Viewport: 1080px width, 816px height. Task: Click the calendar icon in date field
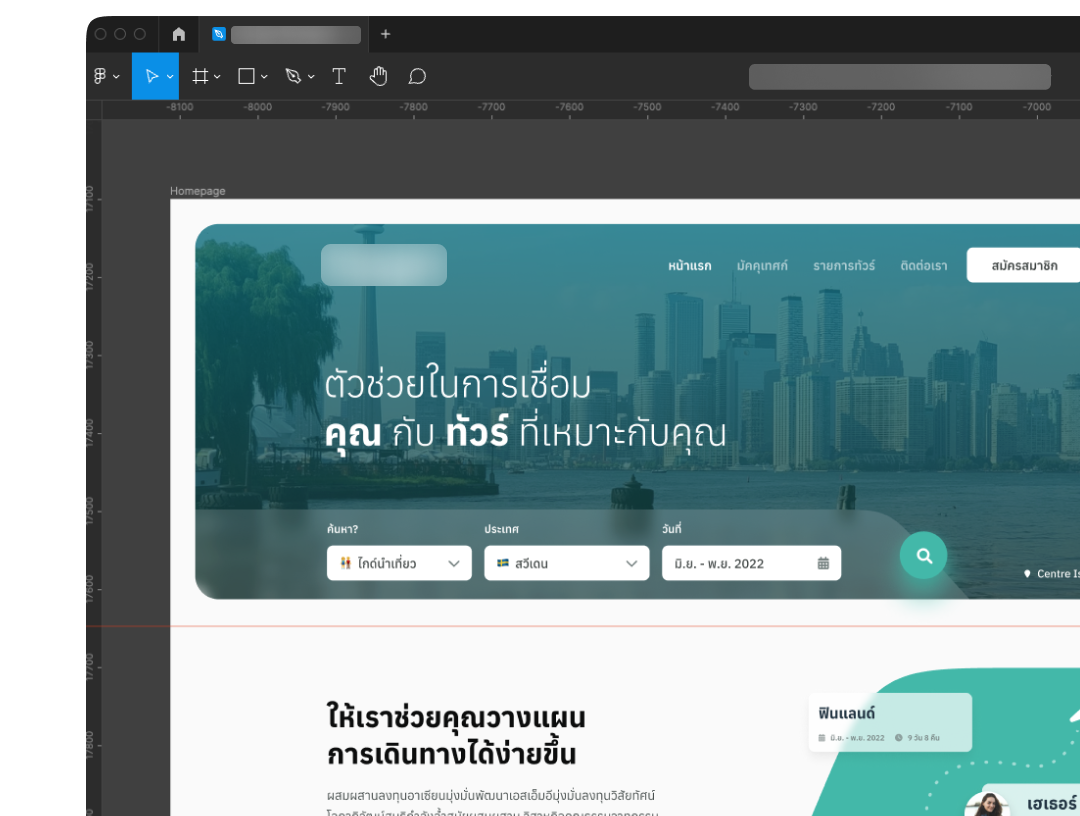click(823, 563)
